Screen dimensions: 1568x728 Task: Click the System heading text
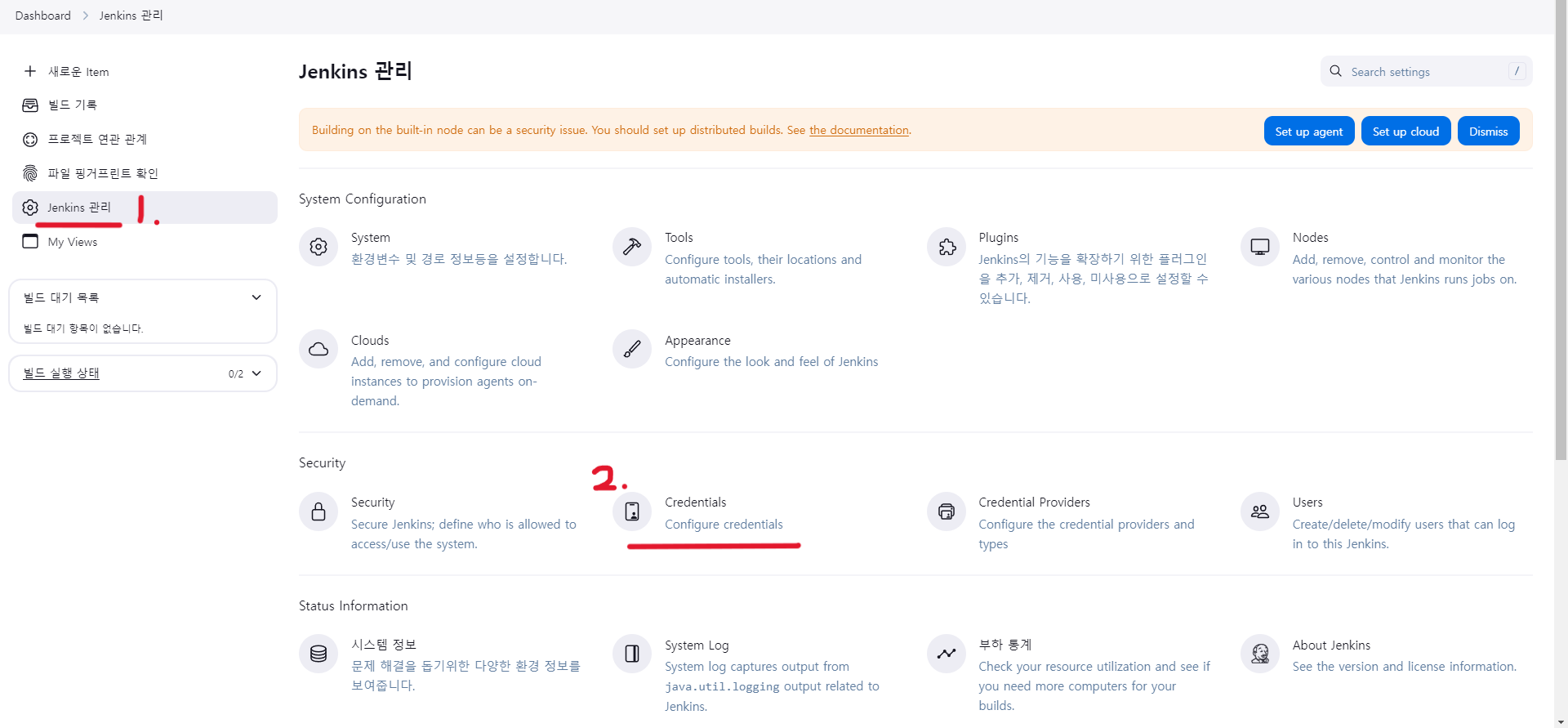[x=371, y=238]
